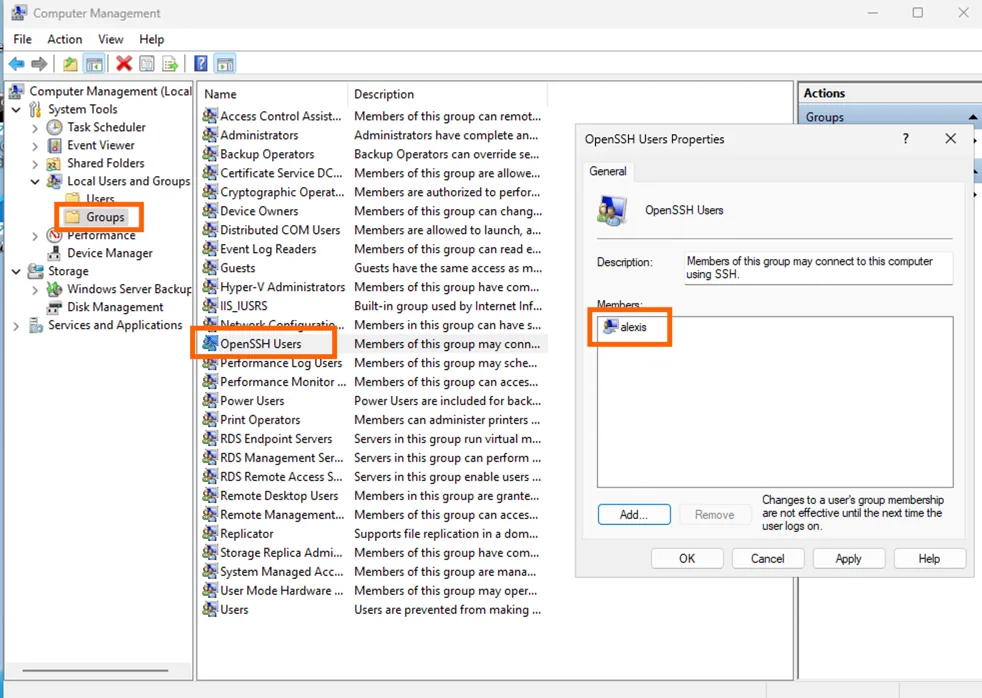This screenshot has height=698, width=982.
Task: Collapse the System Tools tree node
Action: (x=16, y=110)
